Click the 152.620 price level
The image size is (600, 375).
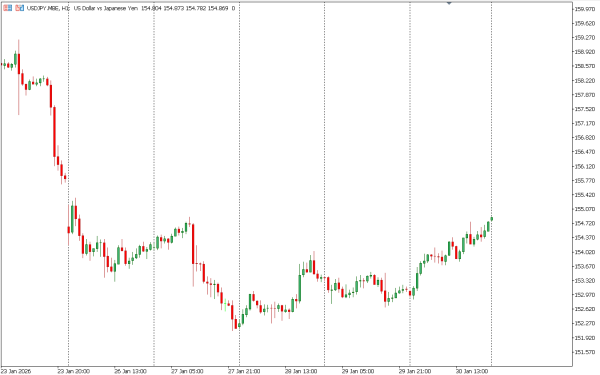coord(585,309)
